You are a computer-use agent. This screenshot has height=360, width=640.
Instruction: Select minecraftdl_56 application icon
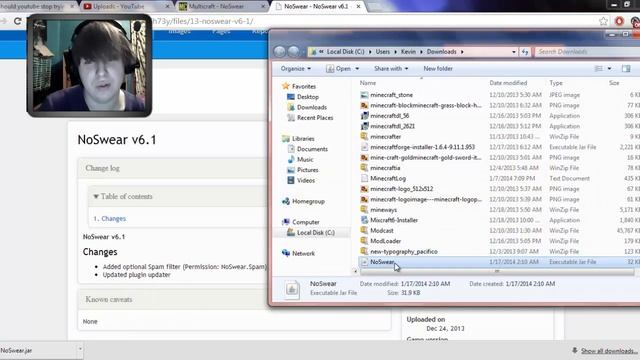click(x=364, y=116)
